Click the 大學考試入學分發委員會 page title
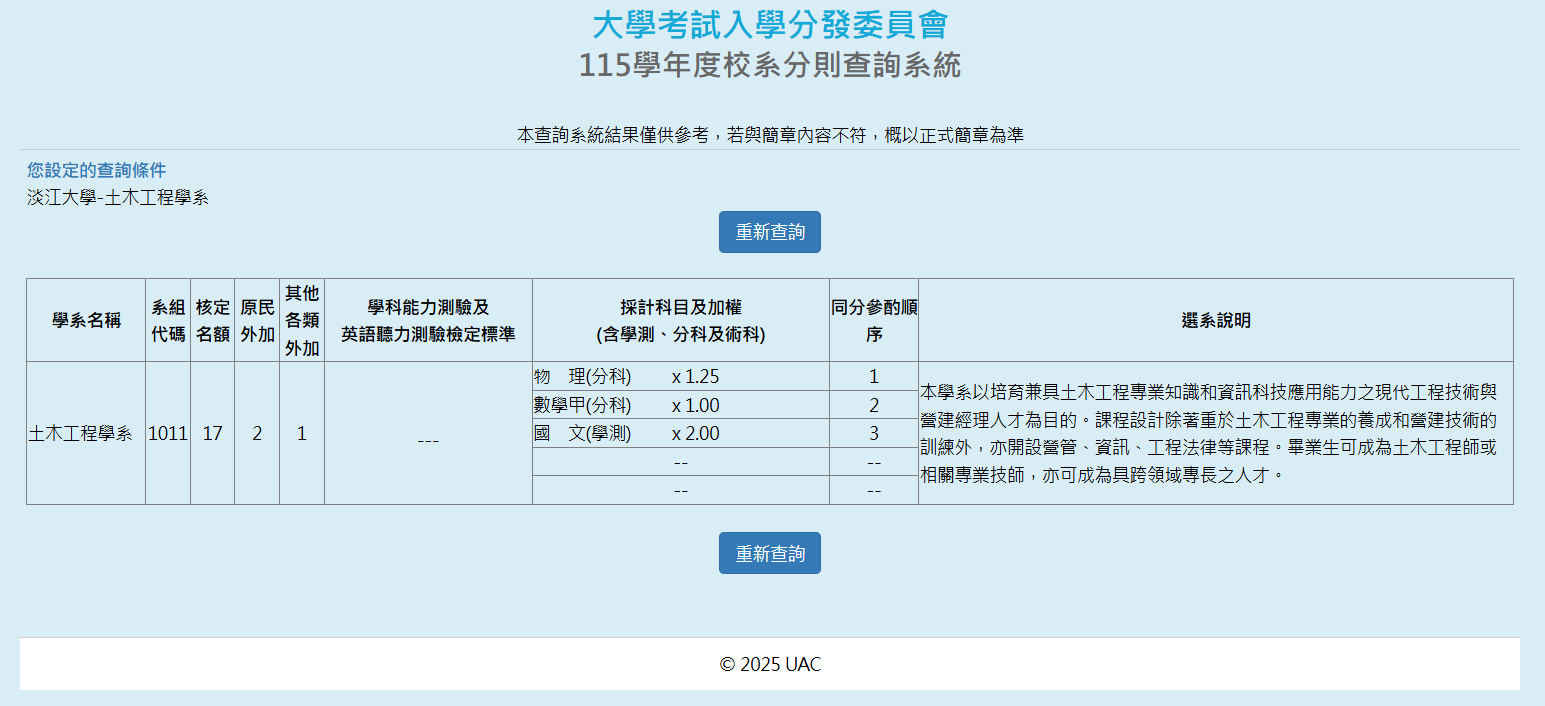The height and width of the screenshot is (706, 1545). point(770,24)
